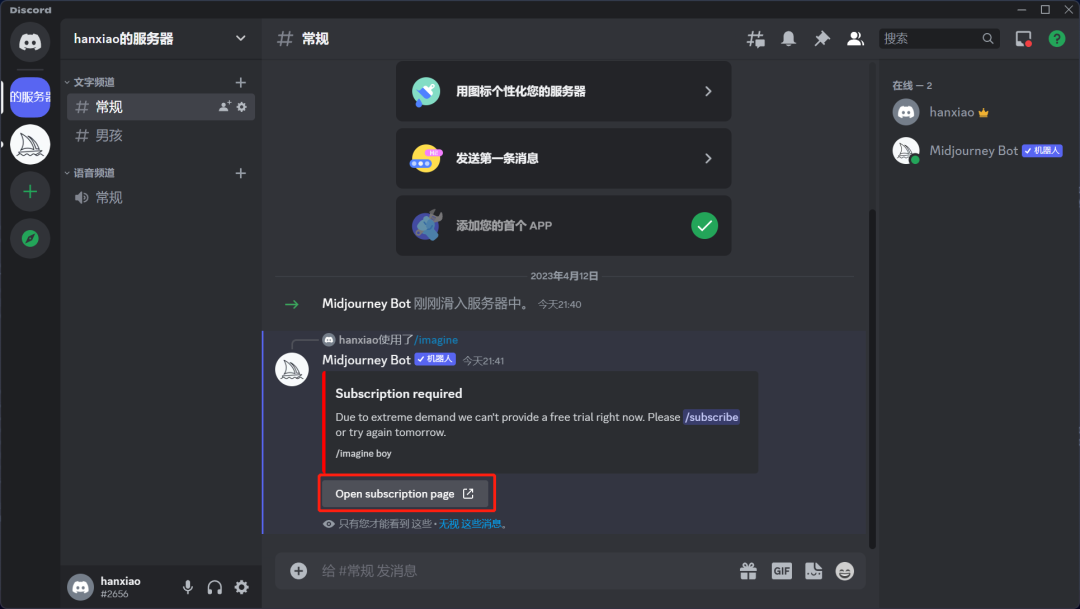1080x609 pixels.
Task: Open the sticker picker icon
Action: tap(813, 571)
